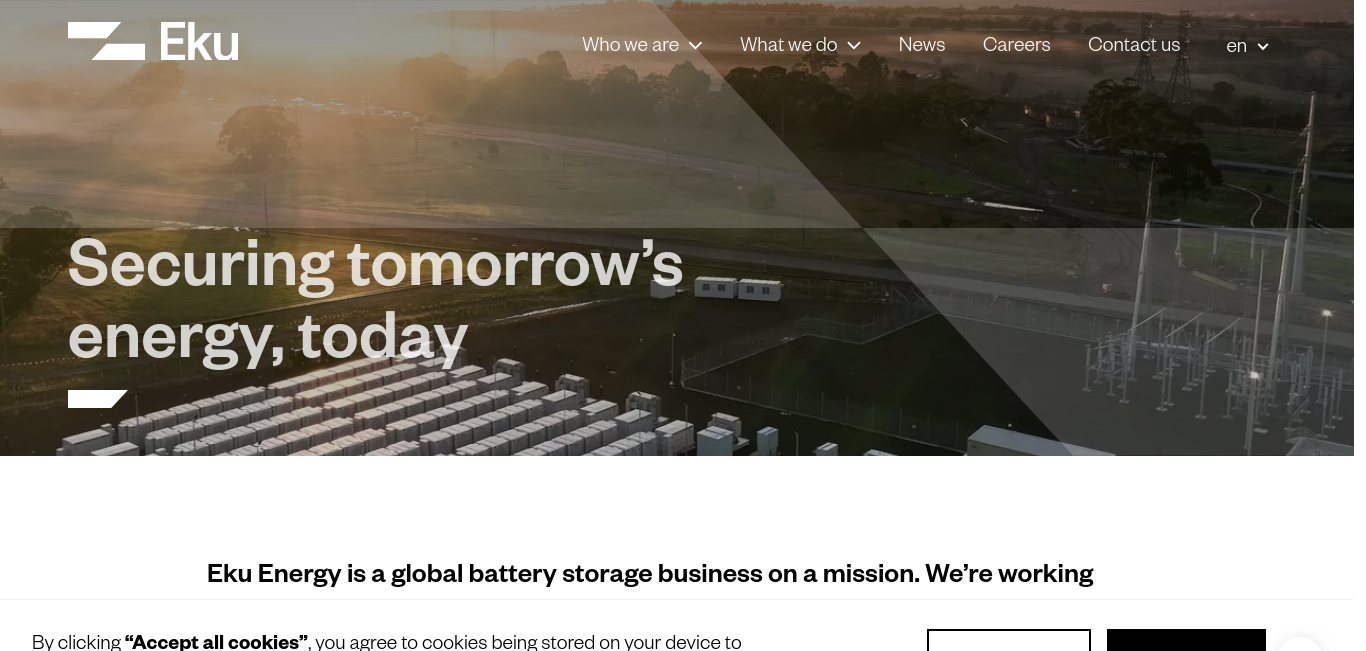Click the Eku Energy mission paragraph
This screenshot has width=1366, height=651.
tap(650, 573)
